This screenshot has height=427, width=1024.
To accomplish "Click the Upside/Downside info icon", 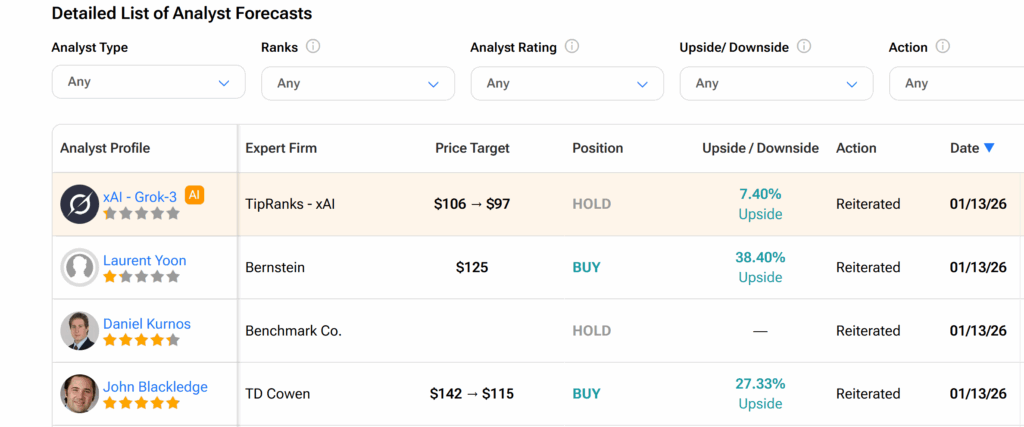I will (x=804, y=47).
